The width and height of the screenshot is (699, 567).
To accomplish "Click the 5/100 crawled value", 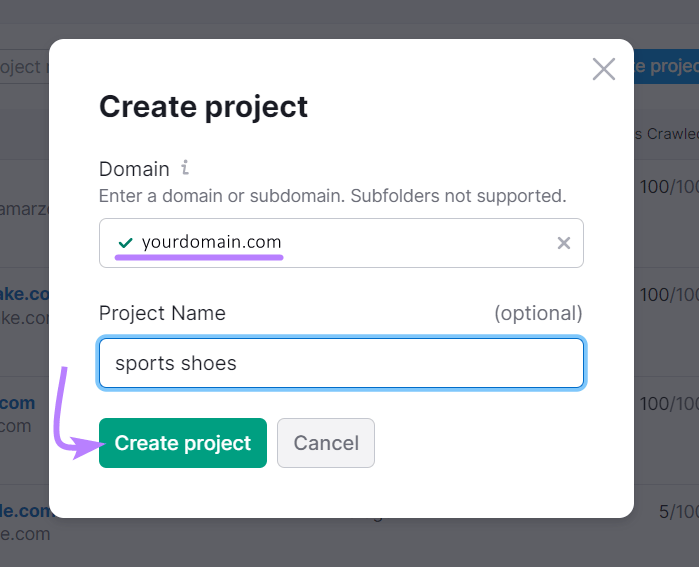I will 677,511.
